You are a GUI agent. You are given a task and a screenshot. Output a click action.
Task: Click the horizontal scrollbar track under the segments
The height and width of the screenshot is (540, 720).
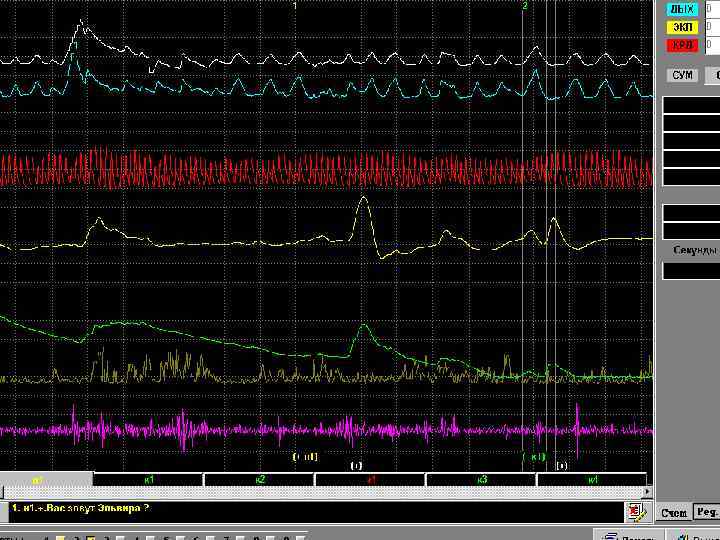321,492
